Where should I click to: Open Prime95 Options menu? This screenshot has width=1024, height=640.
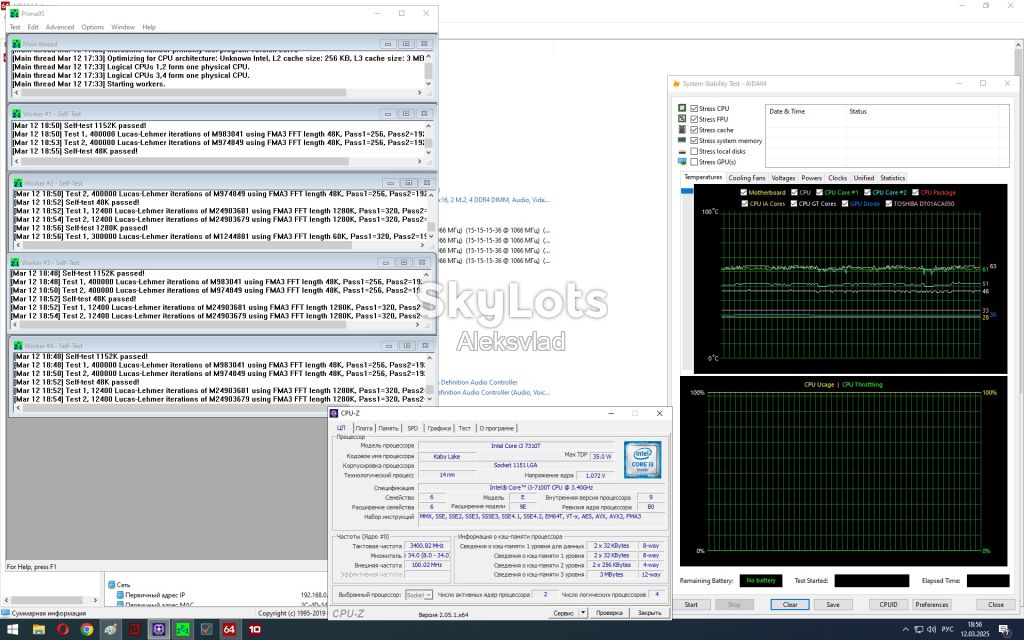[x=93, y=27]
